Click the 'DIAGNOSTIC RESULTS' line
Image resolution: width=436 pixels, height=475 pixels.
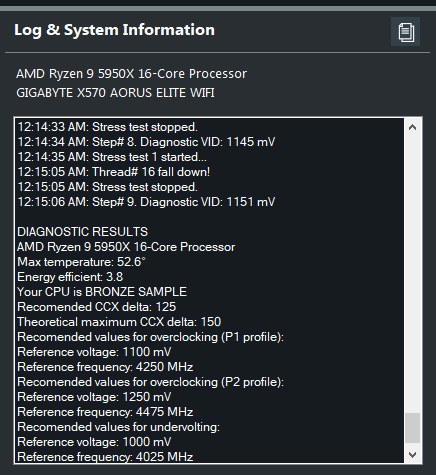tap(83, 232)
